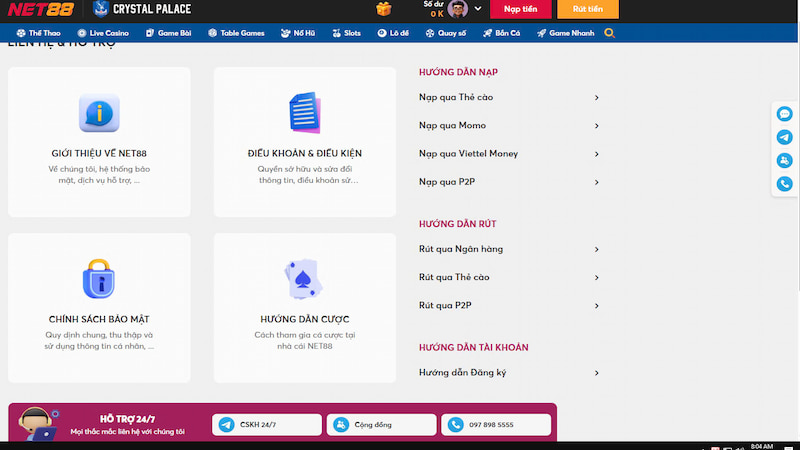Click the chat bubble icon in right sidebar
800x450 pixels.
[785, 115]
